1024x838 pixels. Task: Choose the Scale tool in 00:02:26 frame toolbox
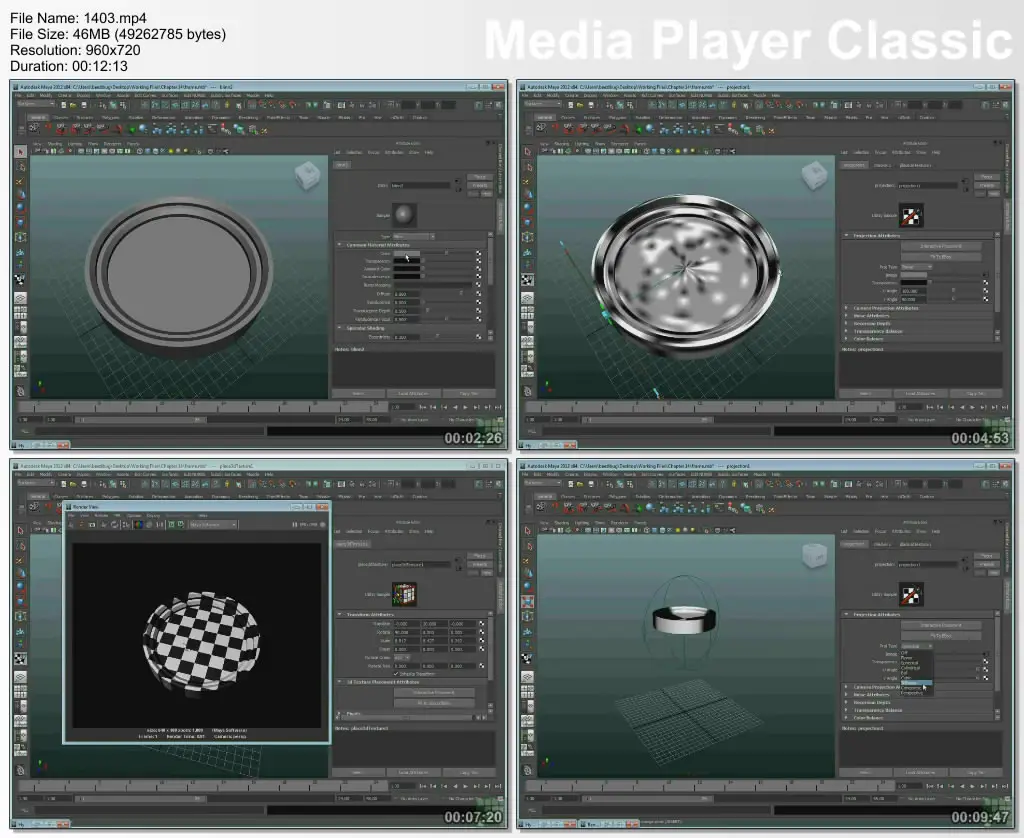20,222
